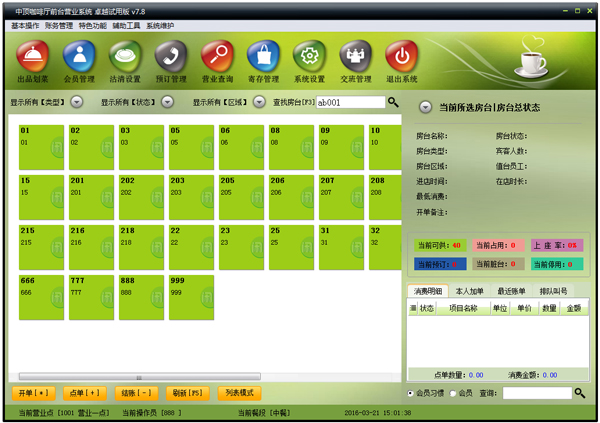Click 当前营业点 status bar entry
The width and height of the screenshot is (600, 423).
coord(64,413)
